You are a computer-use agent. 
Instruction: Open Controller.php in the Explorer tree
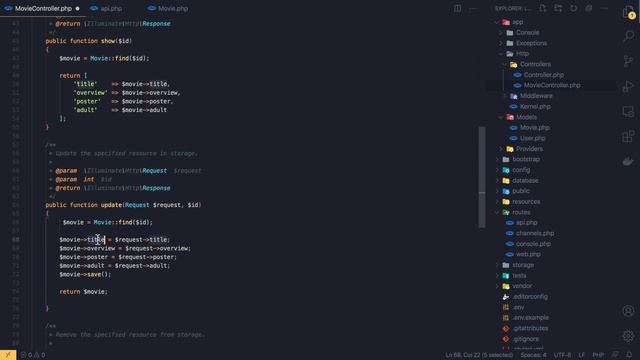(x=543, y=75)
